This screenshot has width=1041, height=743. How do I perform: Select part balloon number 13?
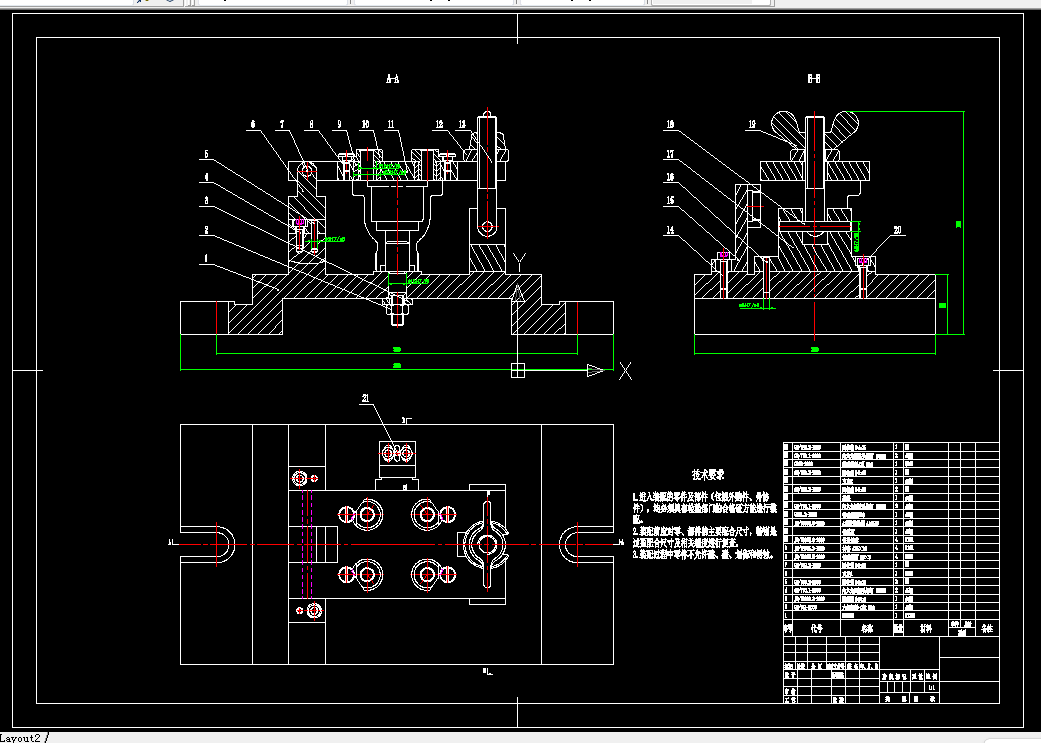coord(462,124)
